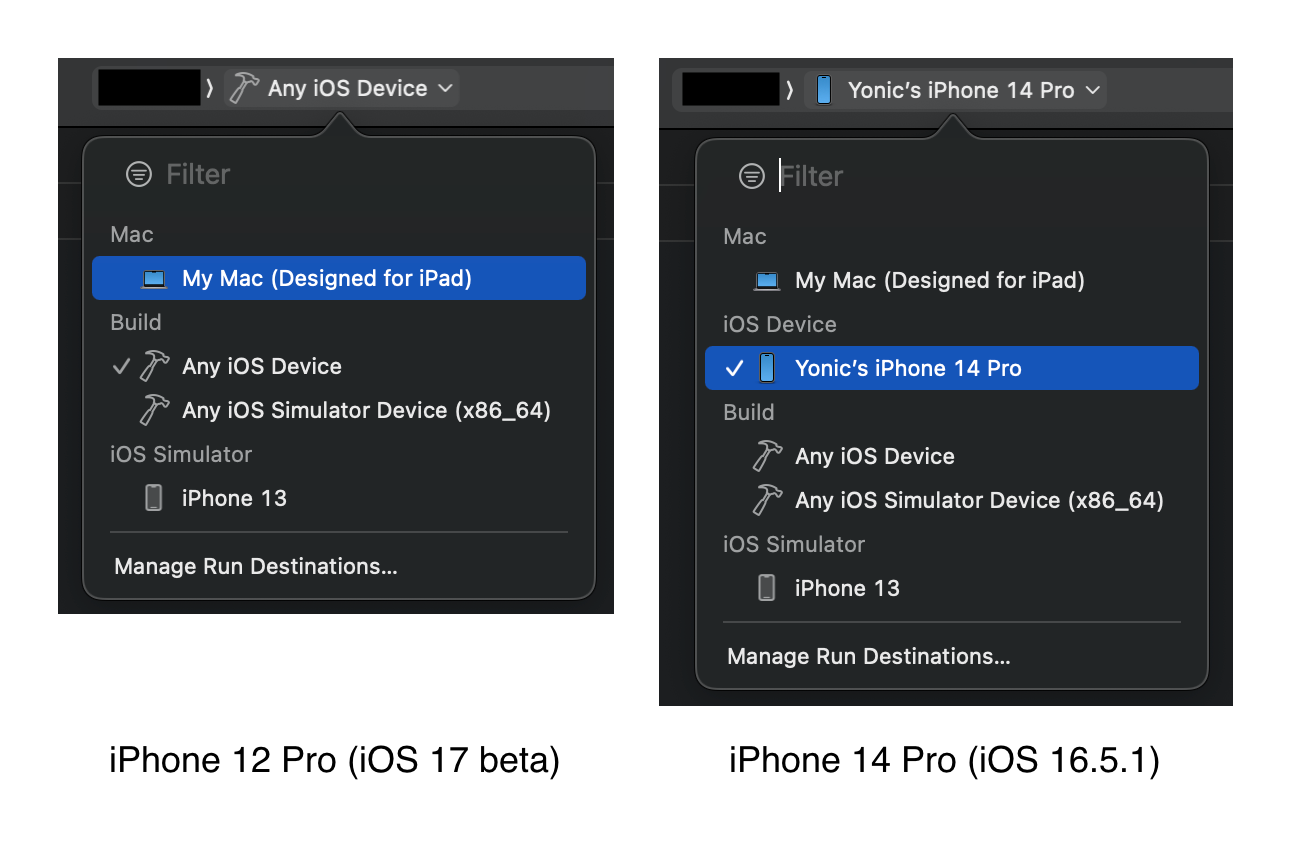
Task: Open Manage Run Destinations in iPhone 12 Pro screenshot
Action: click(256, 567)
